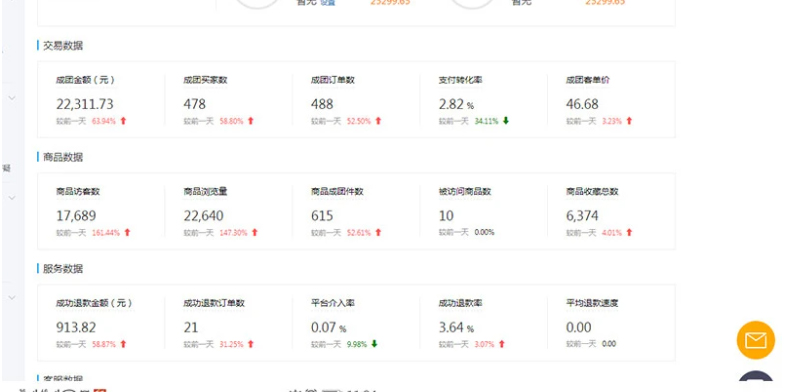Click the 商品收藏总数 value 6,374

tap(582, 216)
